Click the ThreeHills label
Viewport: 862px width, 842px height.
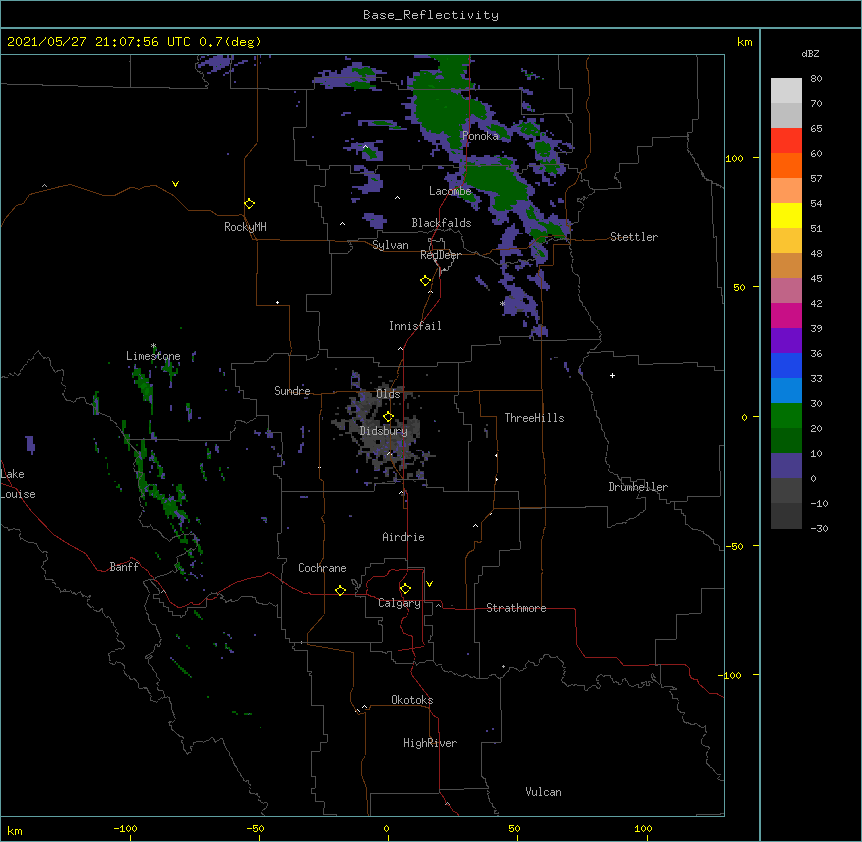(x=534, y=418)
